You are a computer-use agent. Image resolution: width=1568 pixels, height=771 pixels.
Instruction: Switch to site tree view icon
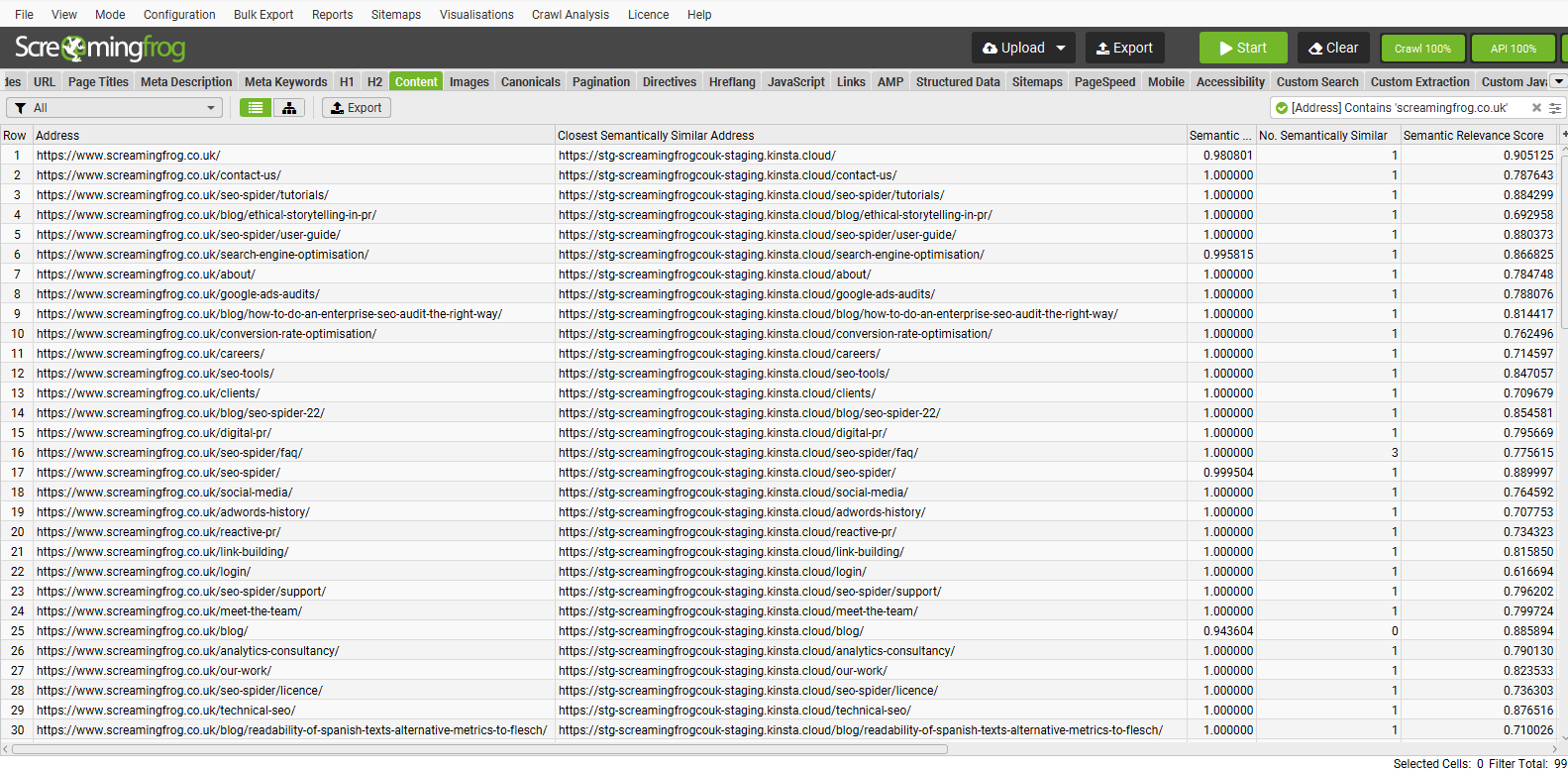(289, 108)
